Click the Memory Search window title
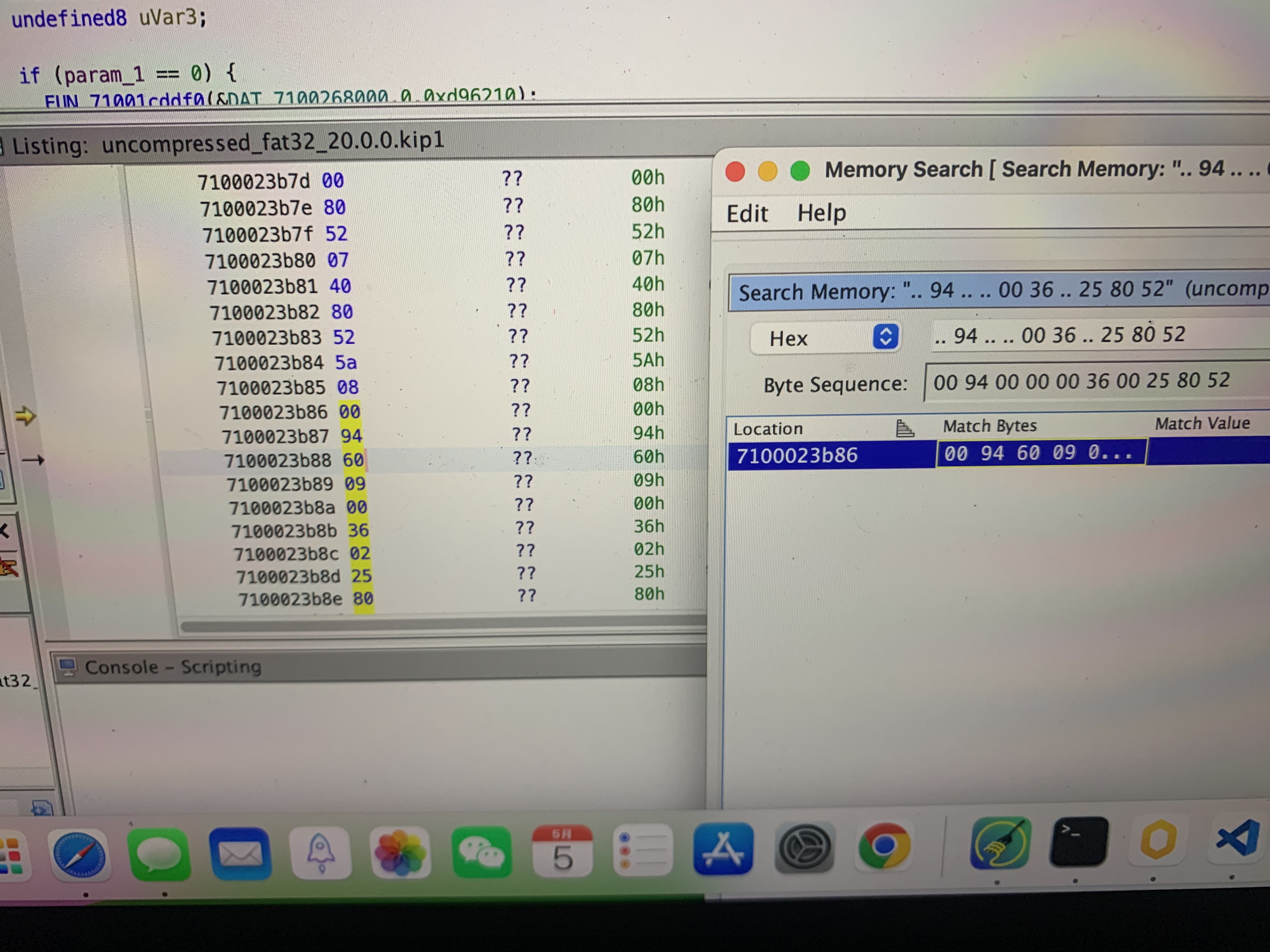The image size is (1270, 952). coord(1047,169)
